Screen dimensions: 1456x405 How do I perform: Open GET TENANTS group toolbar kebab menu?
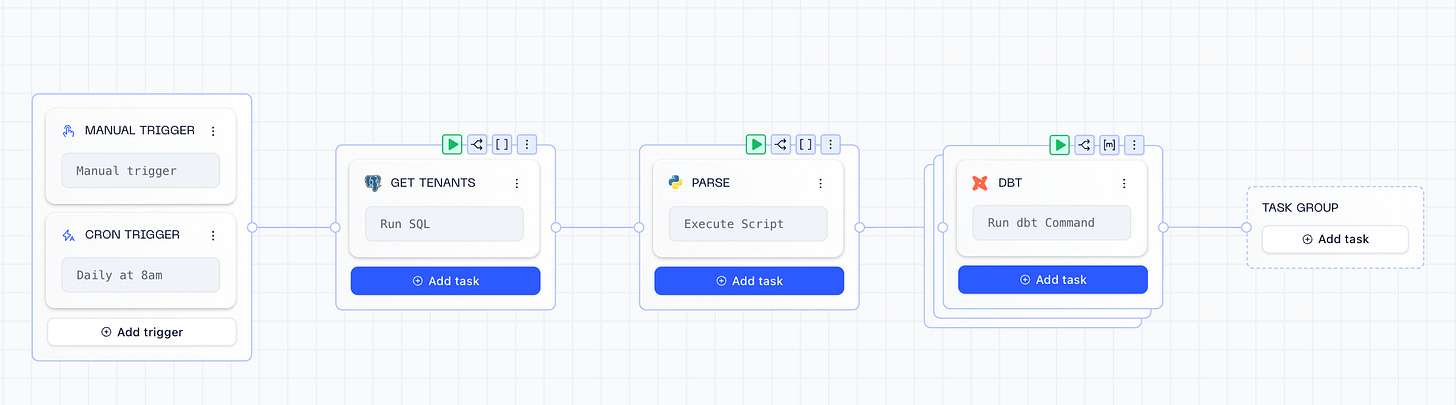pyautogui.click(x=527, y=144)
